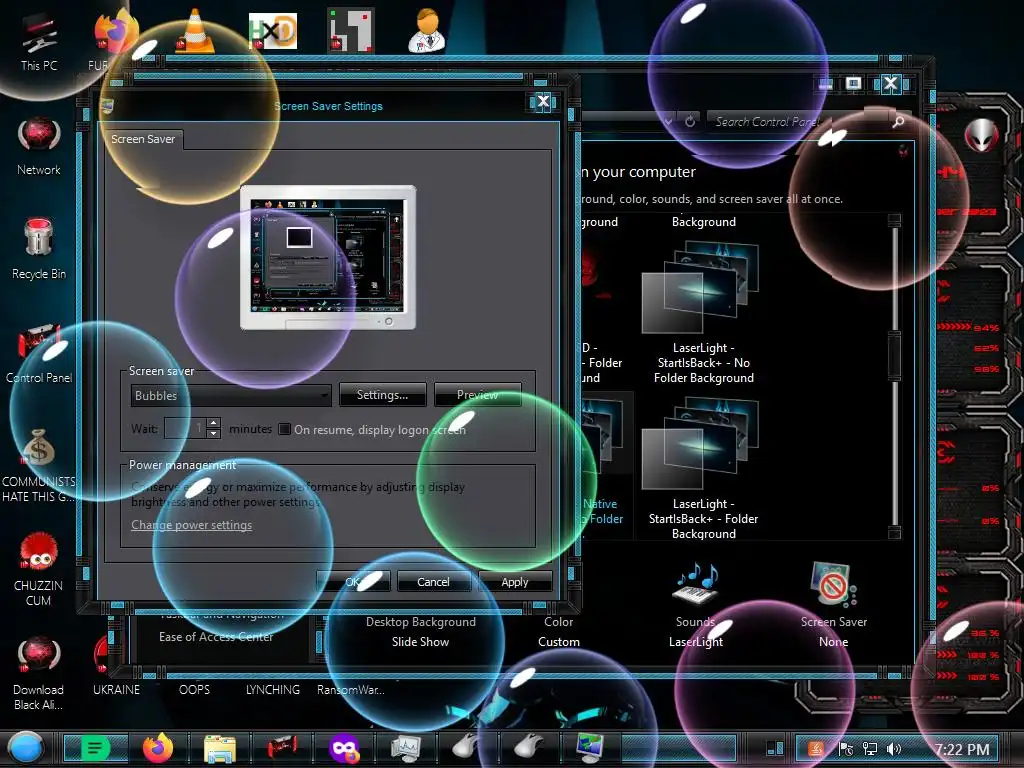Open the volume speaker tray icon
1024x768 pixels.
[x=894, y=749]
